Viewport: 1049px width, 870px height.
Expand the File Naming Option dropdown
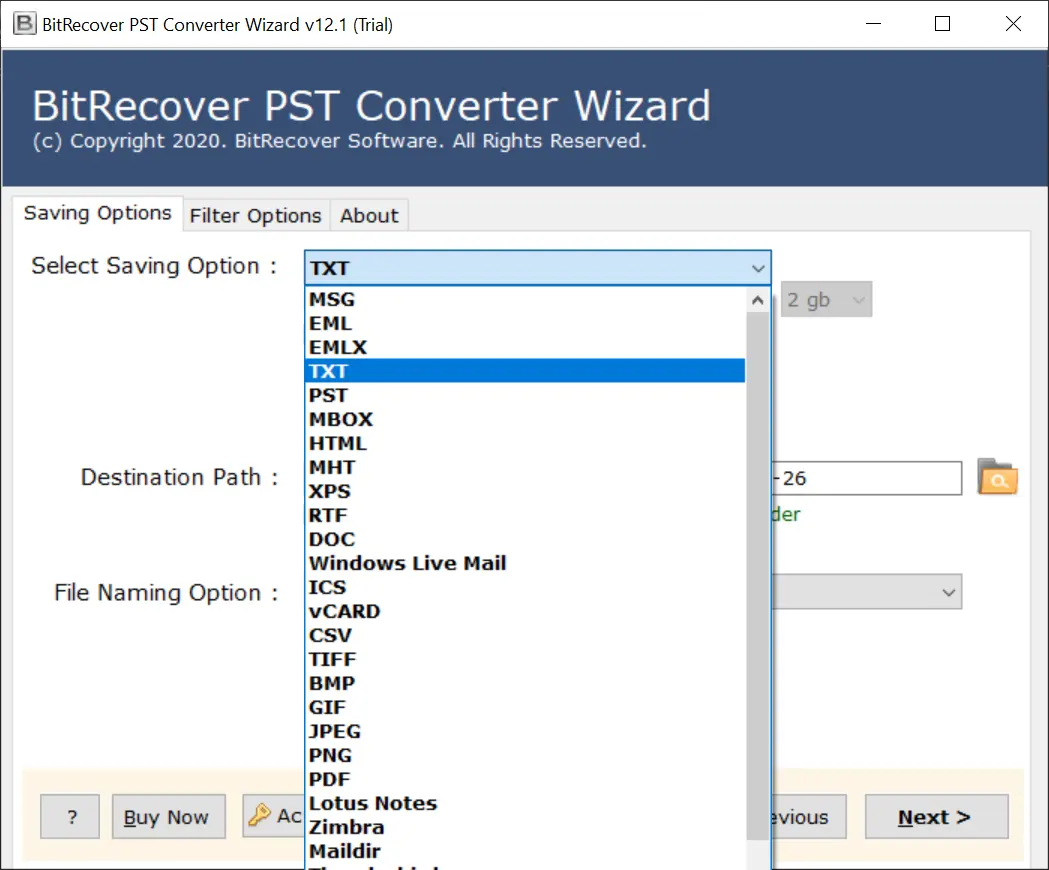pos(948,592)
